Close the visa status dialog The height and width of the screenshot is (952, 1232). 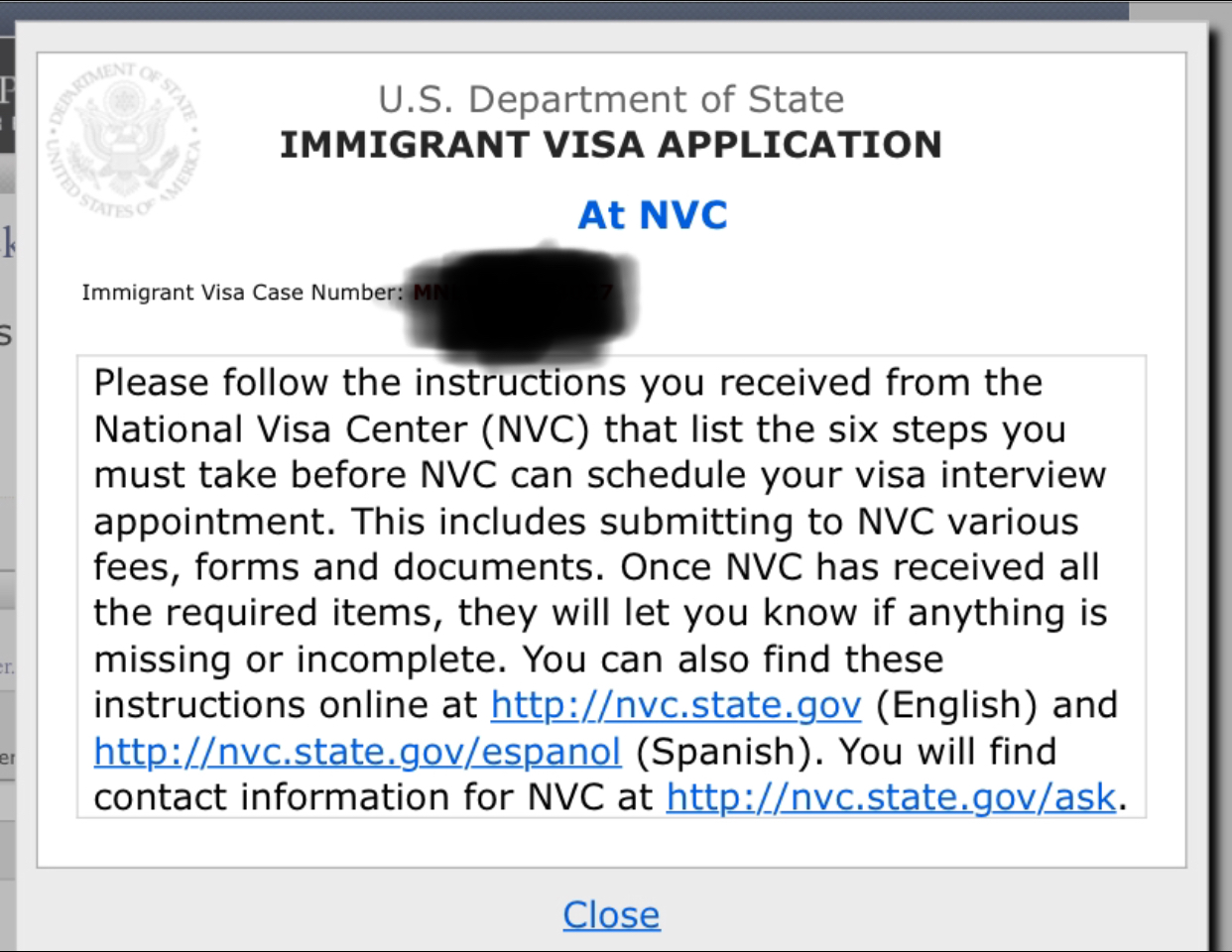611,914
